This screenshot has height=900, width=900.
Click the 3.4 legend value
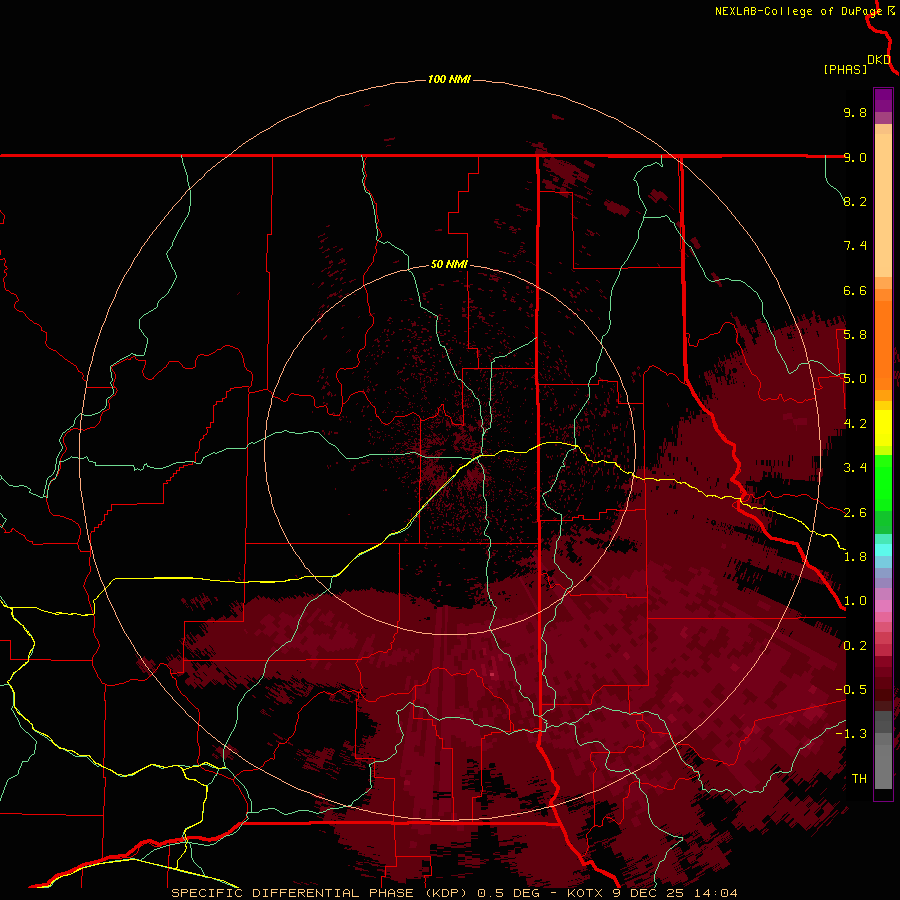coord(855,468)
